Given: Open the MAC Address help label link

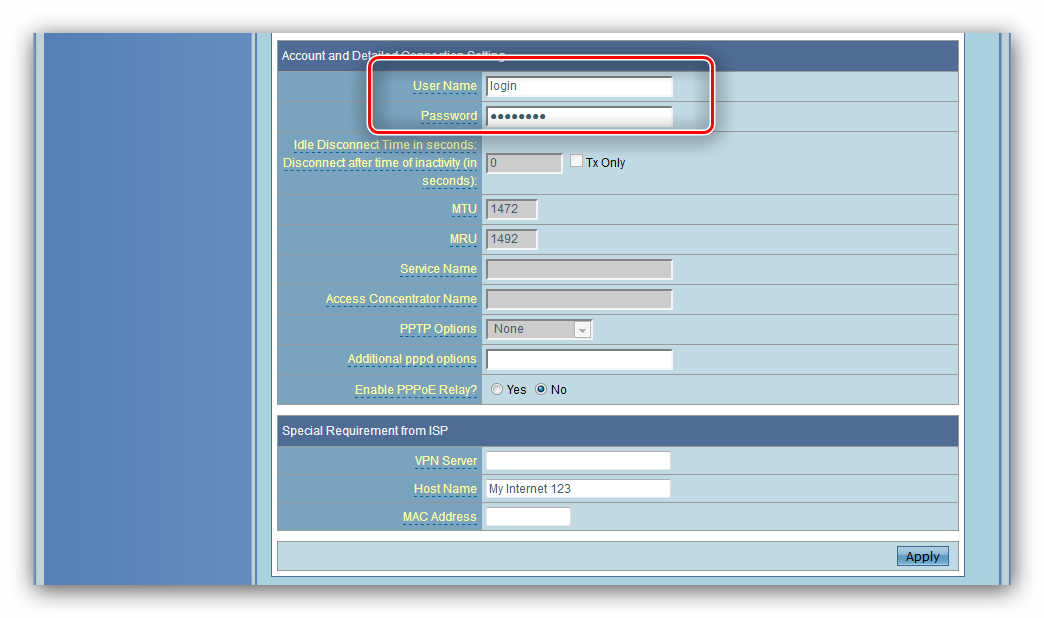Looking at the screenshot, I should (439, 517).
